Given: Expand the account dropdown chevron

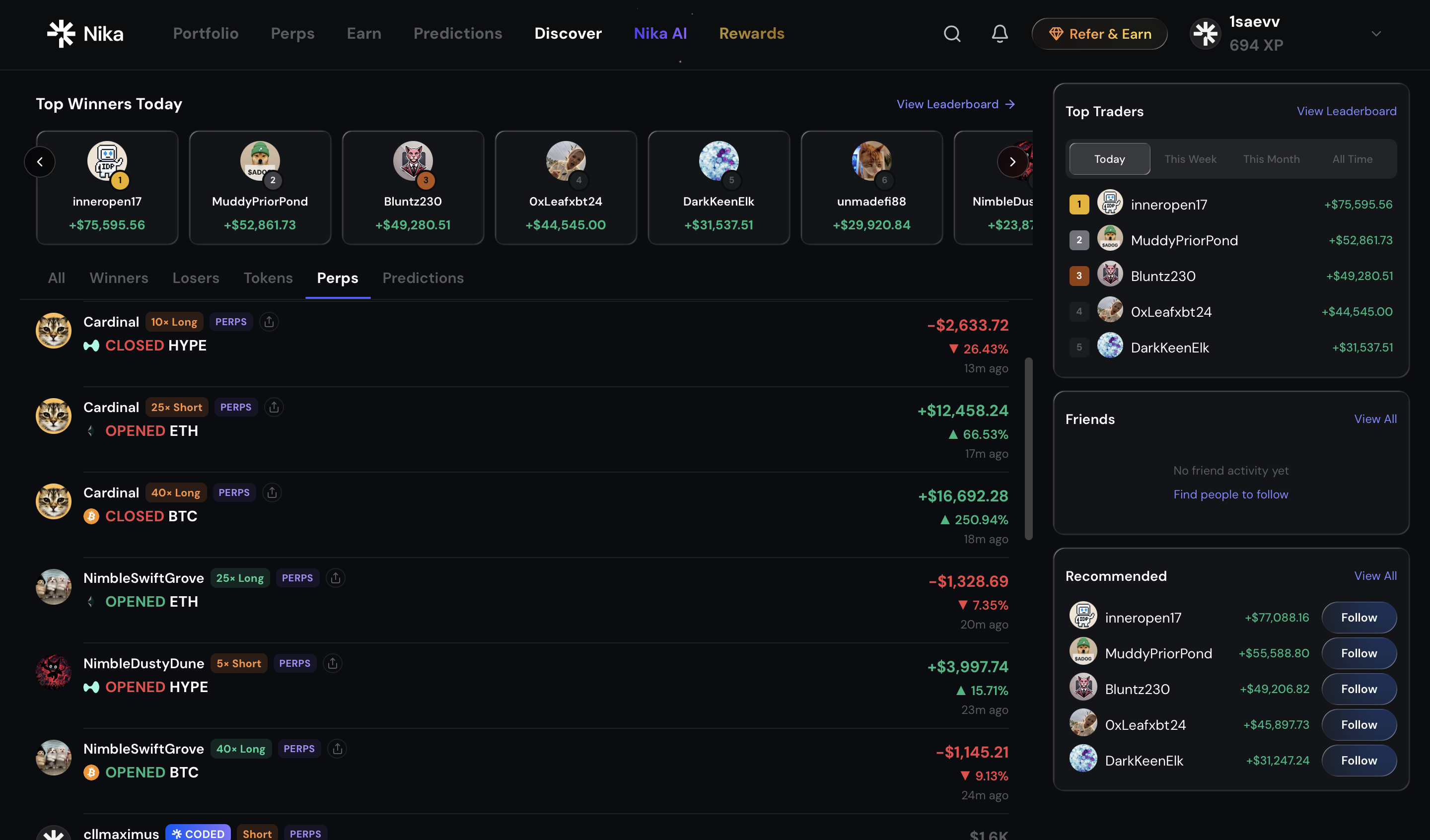Looking at the screenshot, I should [1376, 34].
